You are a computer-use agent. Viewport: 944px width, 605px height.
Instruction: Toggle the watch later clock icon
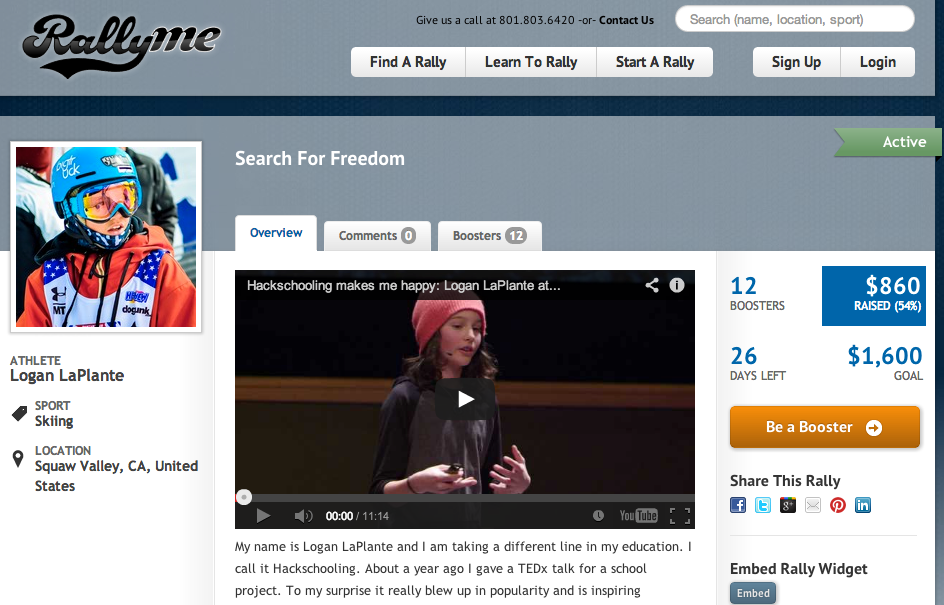point(598,515)
